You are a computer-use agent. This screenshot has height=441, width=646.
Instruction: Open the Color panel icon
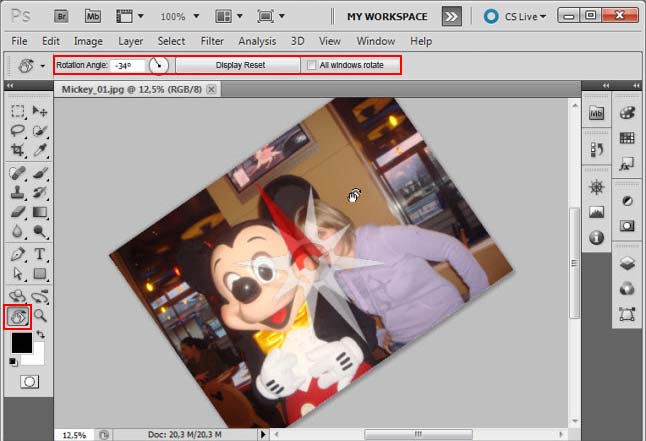tap(627, 112)
